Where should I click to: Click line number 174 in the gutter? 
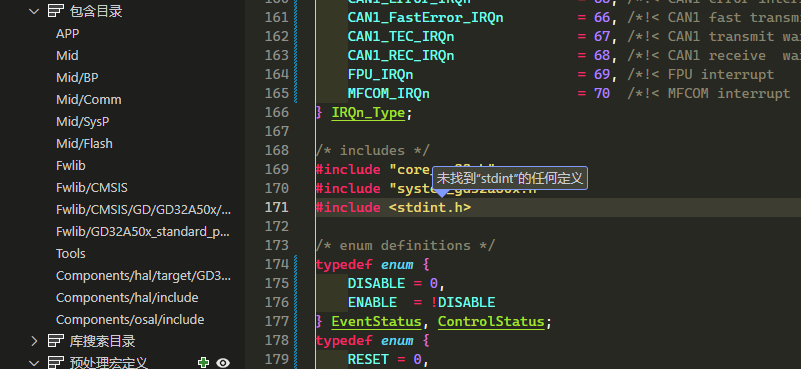(x=276, y=264)
